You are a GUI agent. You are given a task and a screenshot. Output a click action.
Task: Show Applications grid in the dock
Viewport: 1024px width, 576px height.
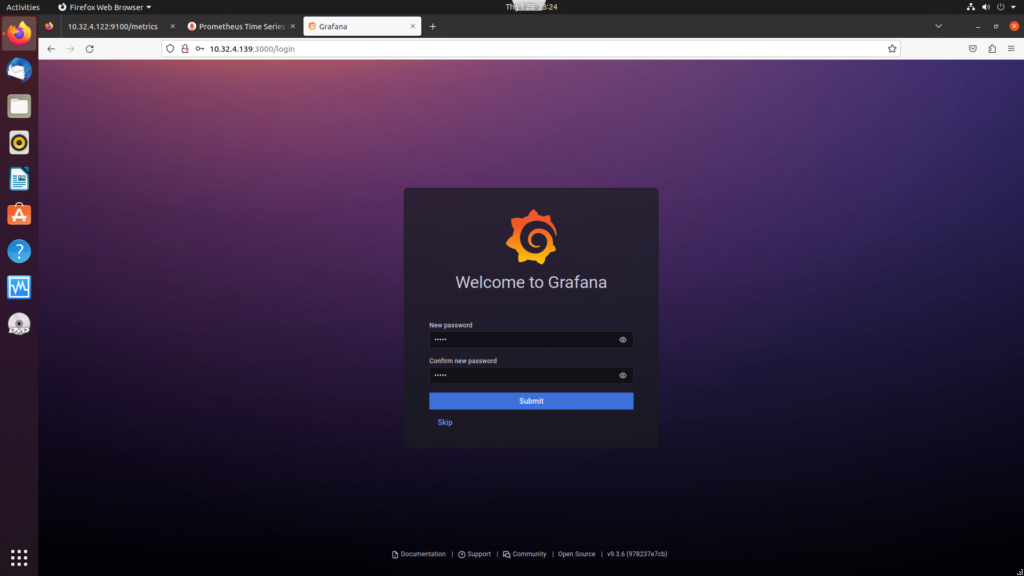pos(19,557)
